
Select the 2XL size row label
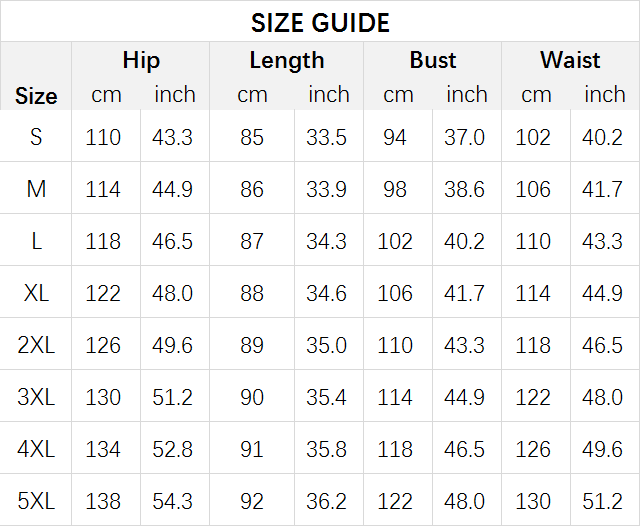point(36,345)
